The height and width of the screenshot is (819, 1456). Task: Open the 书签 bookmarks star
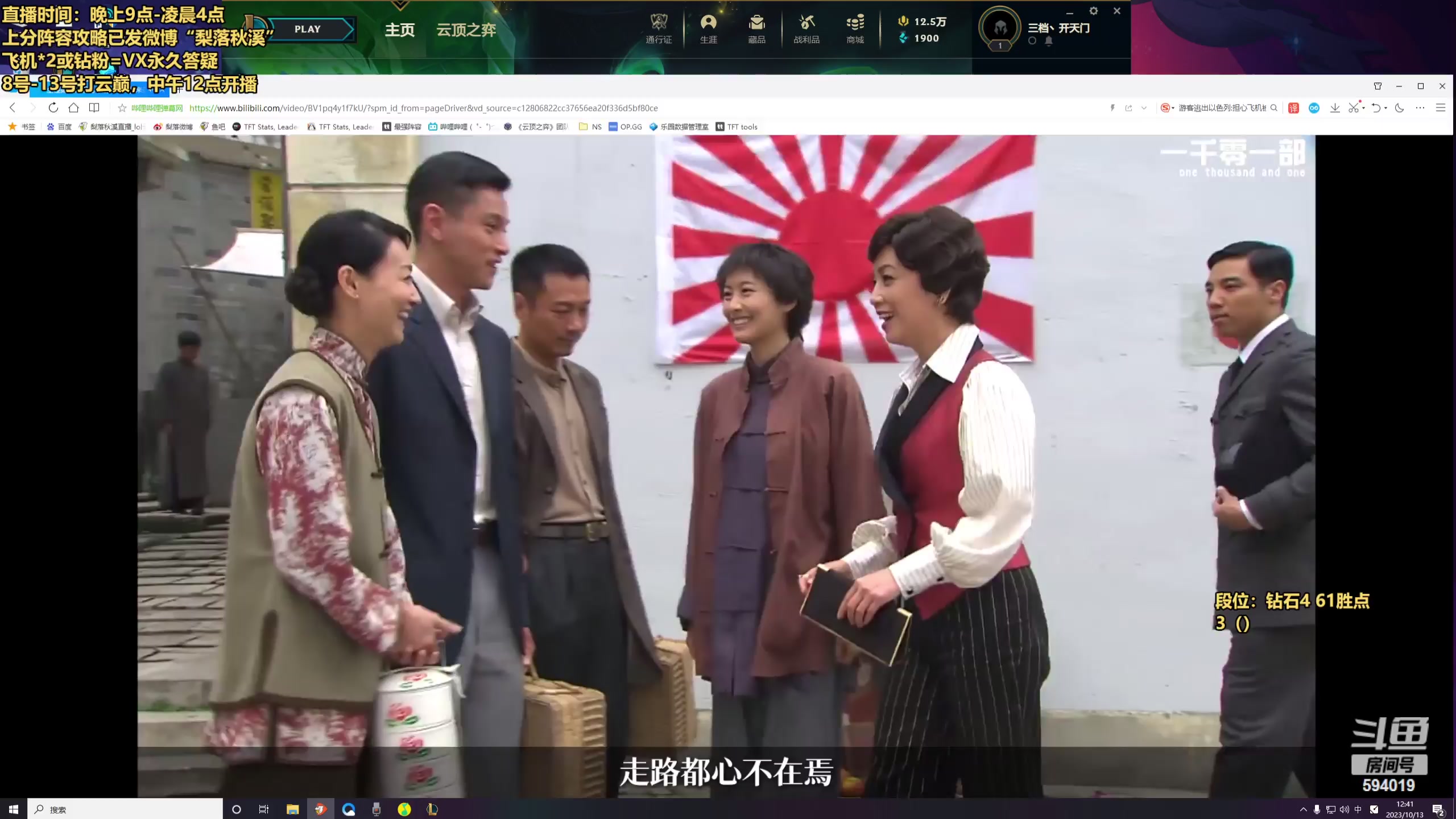click(x=22, y=127)
